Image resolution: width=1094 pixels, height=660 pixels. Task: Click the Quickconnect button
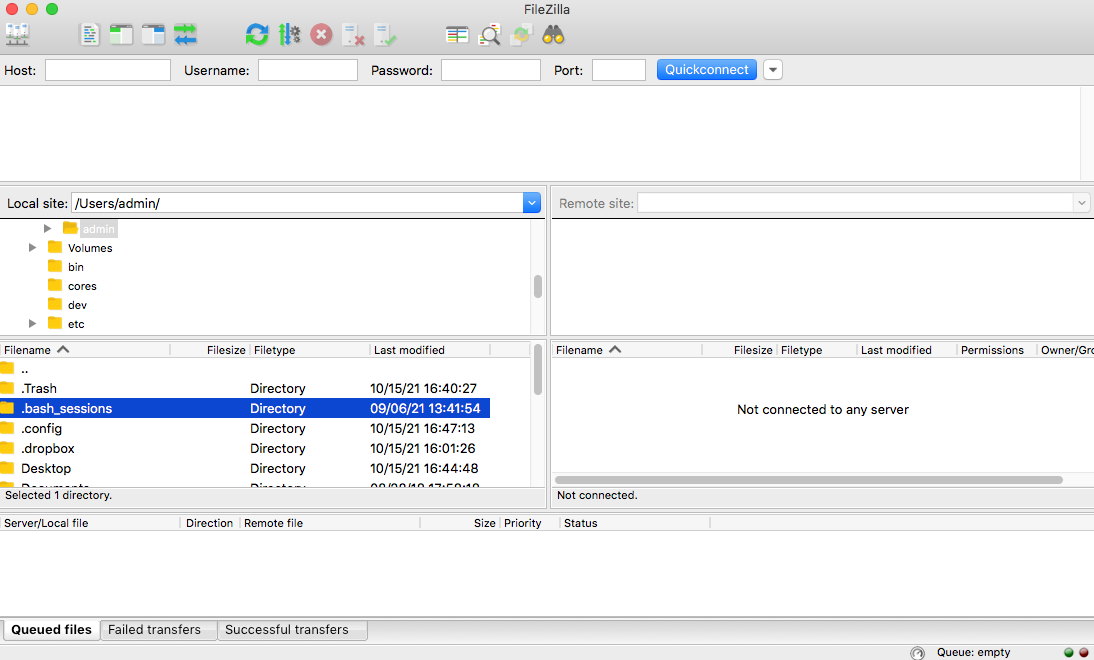[x=706, y=70]
